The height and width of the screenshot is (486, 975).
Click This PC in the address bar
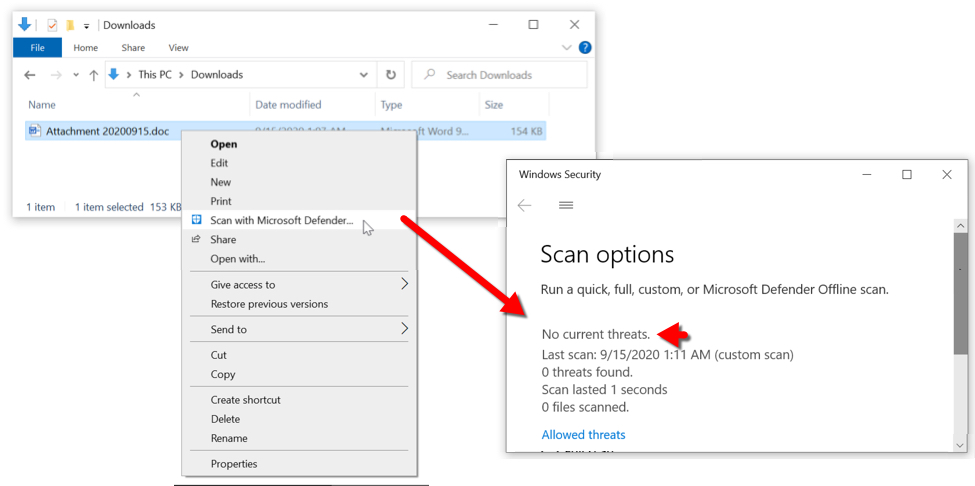point(155,75)
